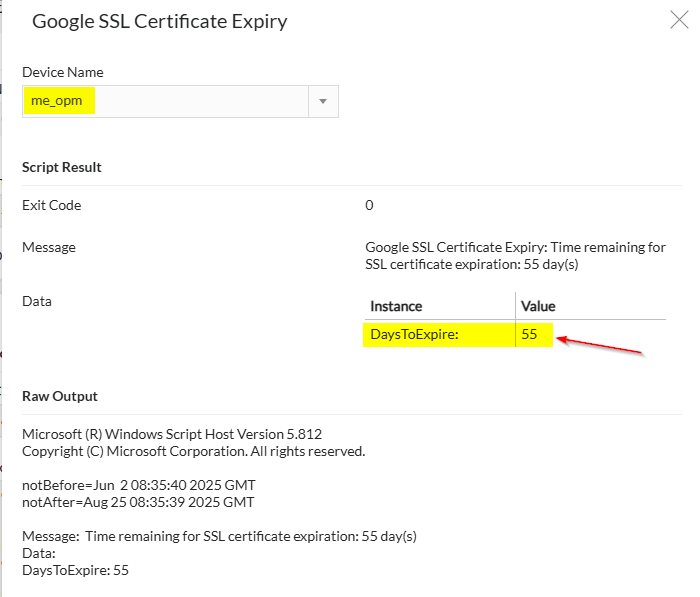Open the Device Name dropdown arrow

click(x=323, y=101)
